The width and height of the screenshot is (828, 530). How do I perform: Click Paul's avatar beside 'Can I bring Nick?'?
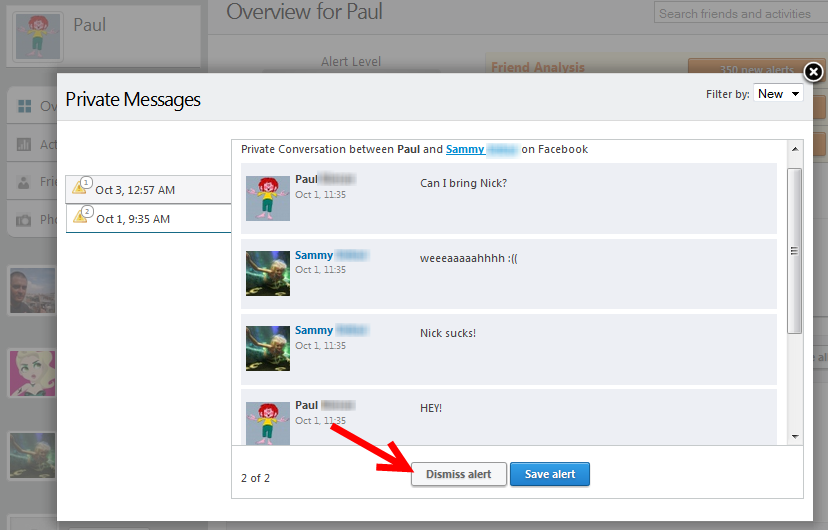tap(267, 198)
